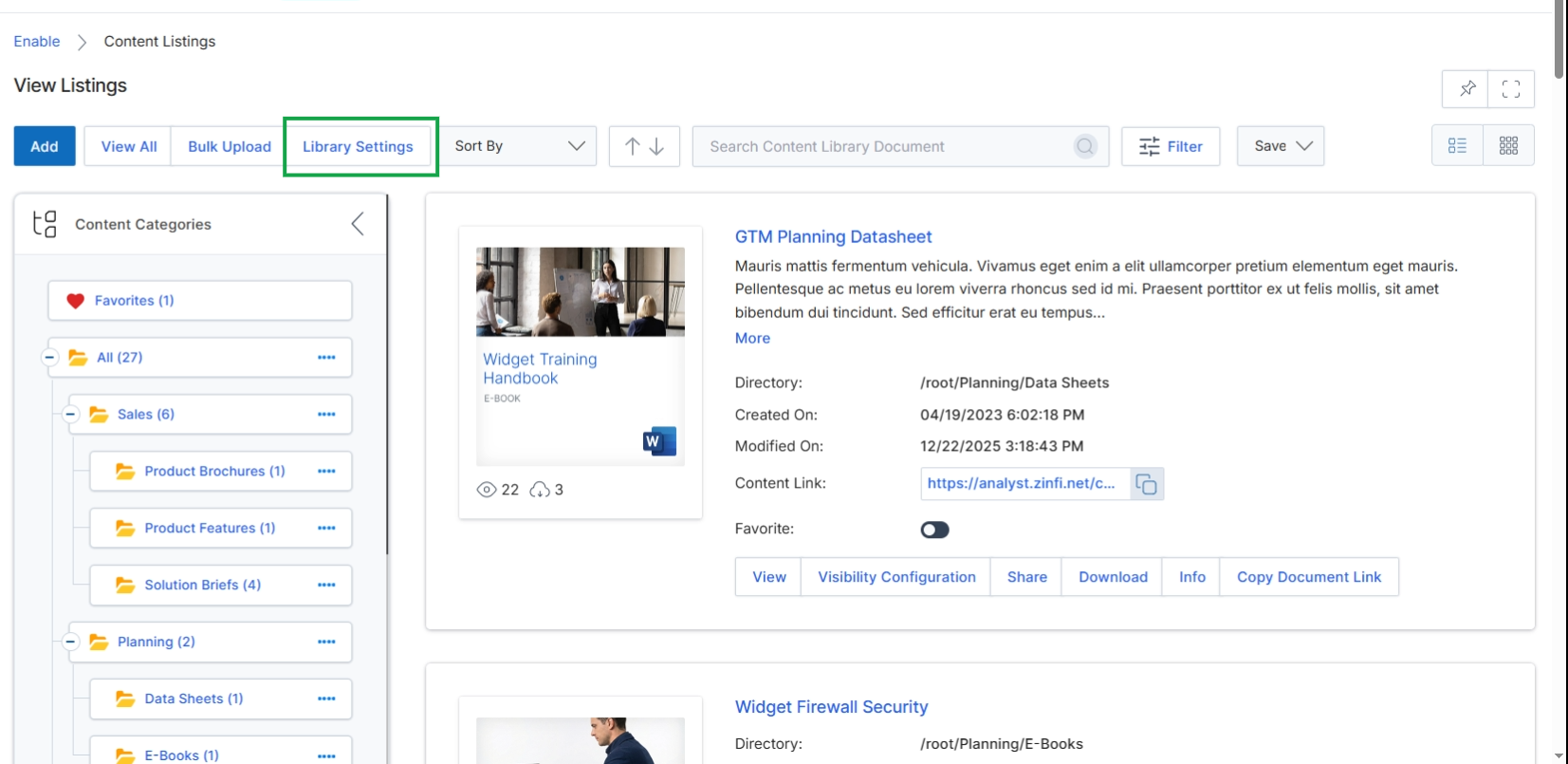Collapse the Planning (2) tree node
This screenshot has width=1568, height=764.
point(70,643)
